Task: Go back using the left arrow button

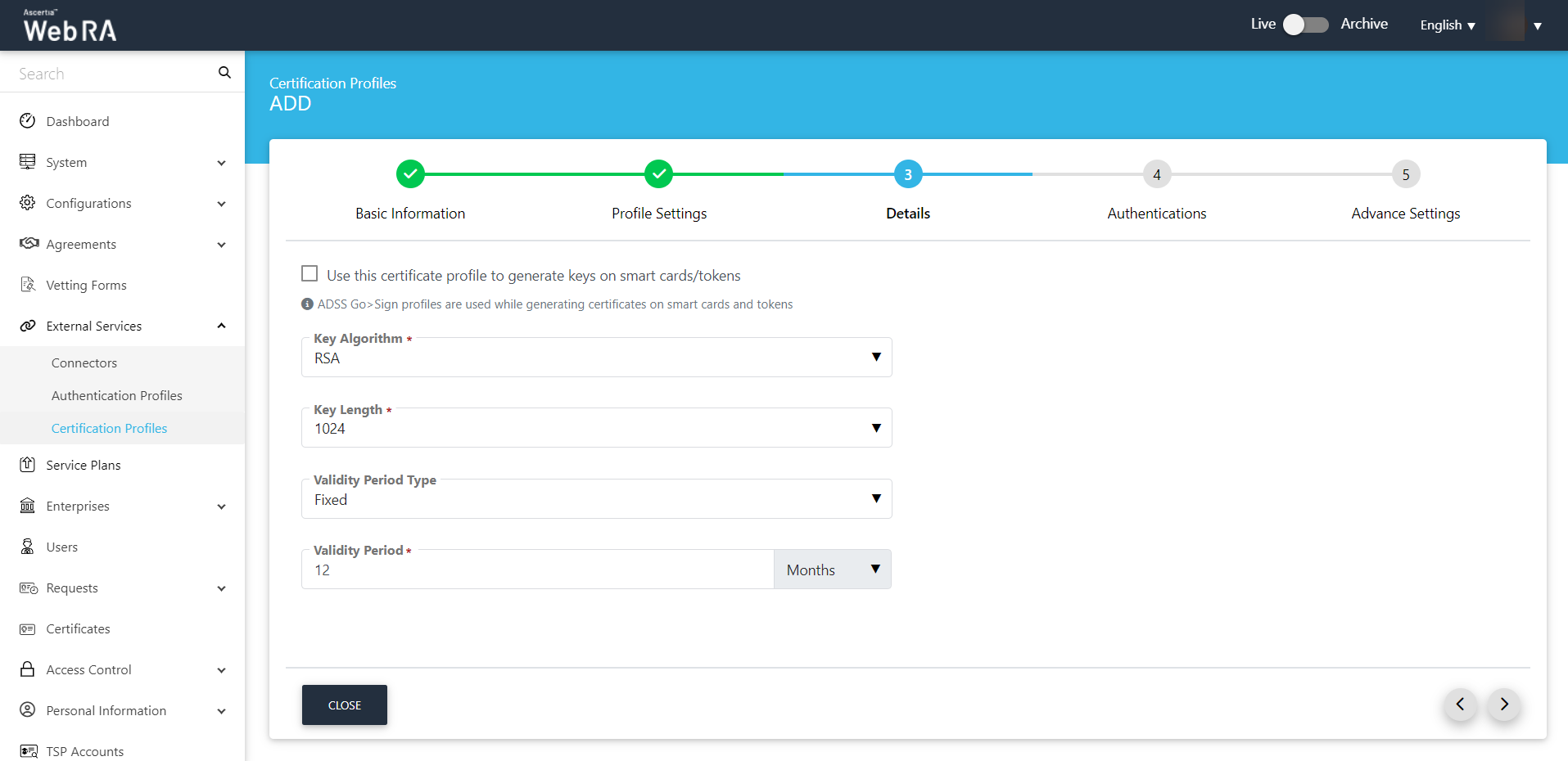Action: (1460, 705)
